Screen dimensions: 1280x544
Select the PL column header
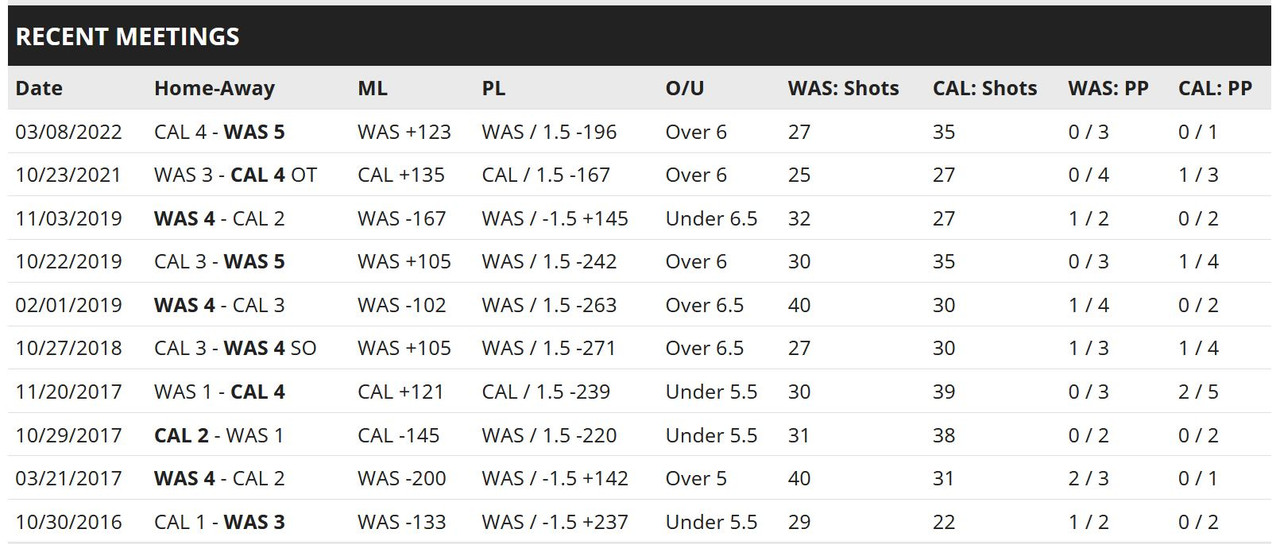click(x=494, y=88)
